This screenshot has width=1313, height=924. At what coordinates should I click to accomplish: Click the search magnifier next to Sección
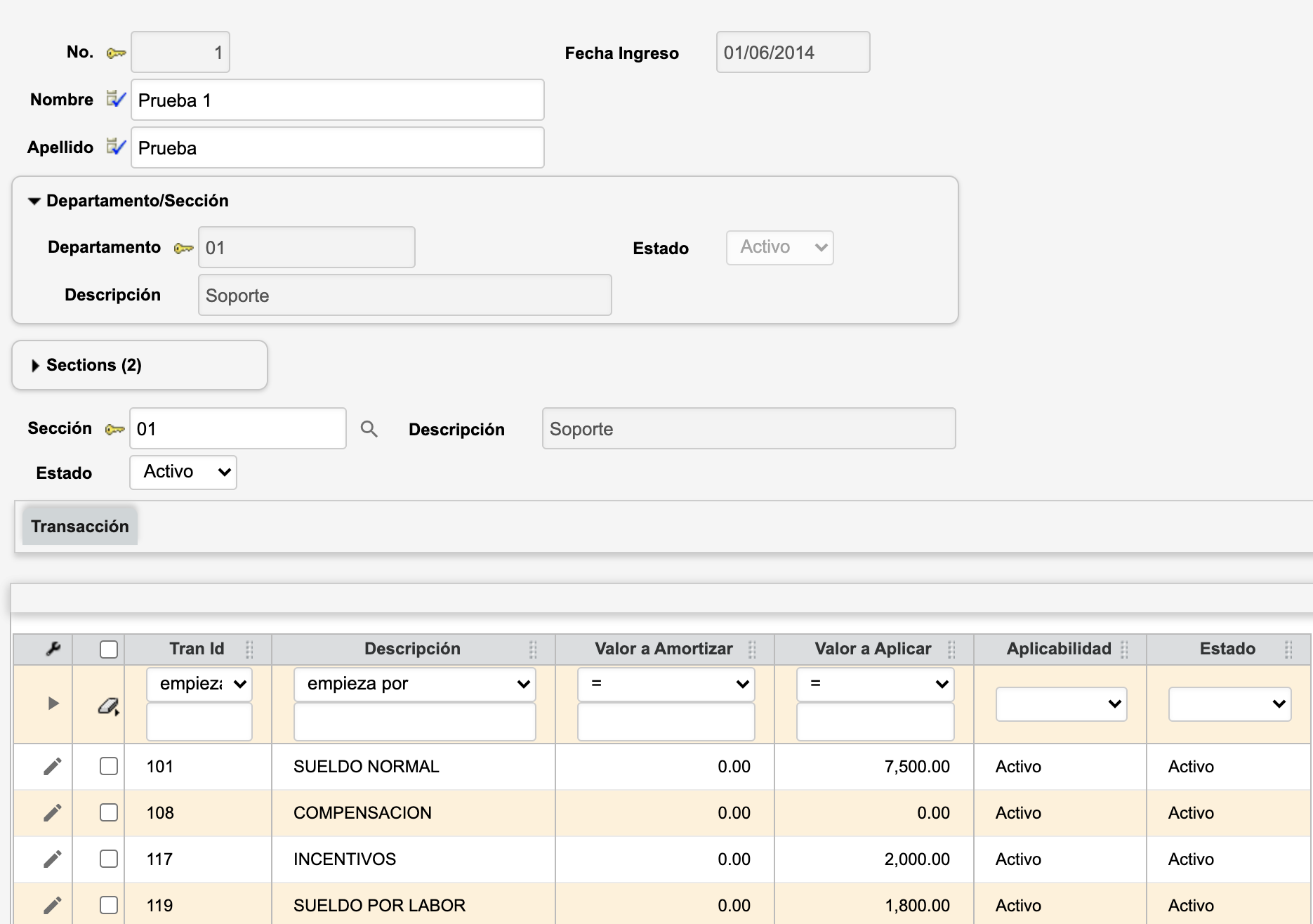pos(369,429)
